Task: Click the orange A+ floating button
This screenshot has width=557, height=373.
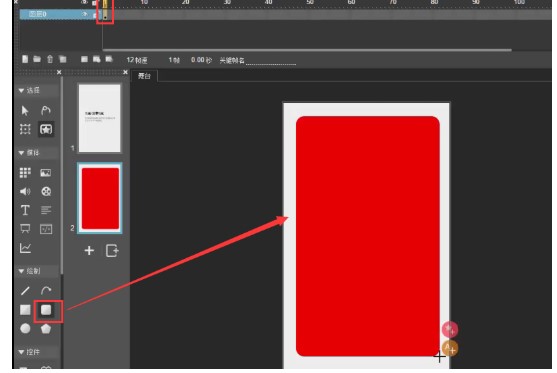Action: pyautogui.click(x=450, y=348)
